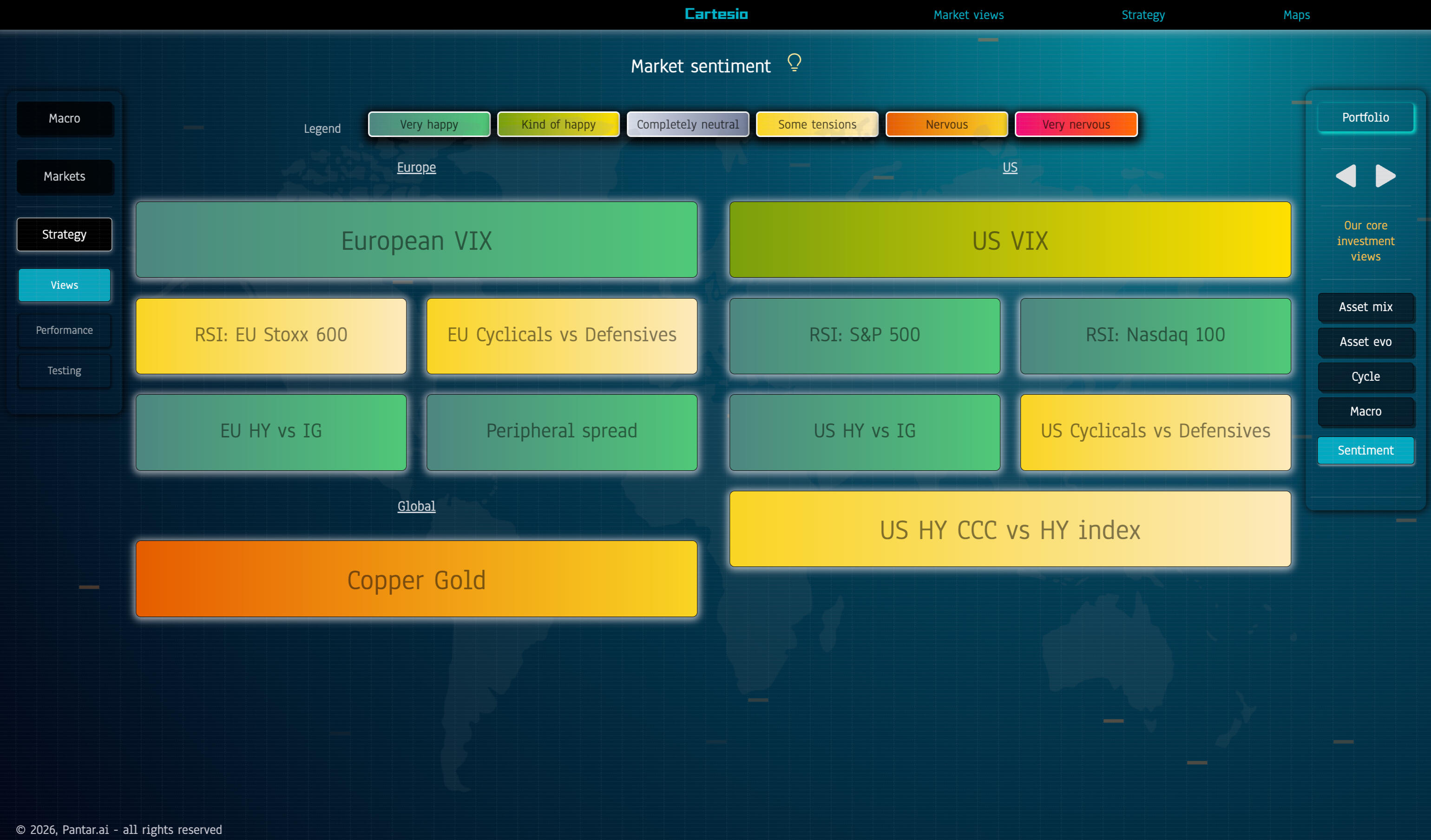This screenshot has height=840, width=1431.
Task: Open the European VIX tile
Action: click(x=416, y=240)
